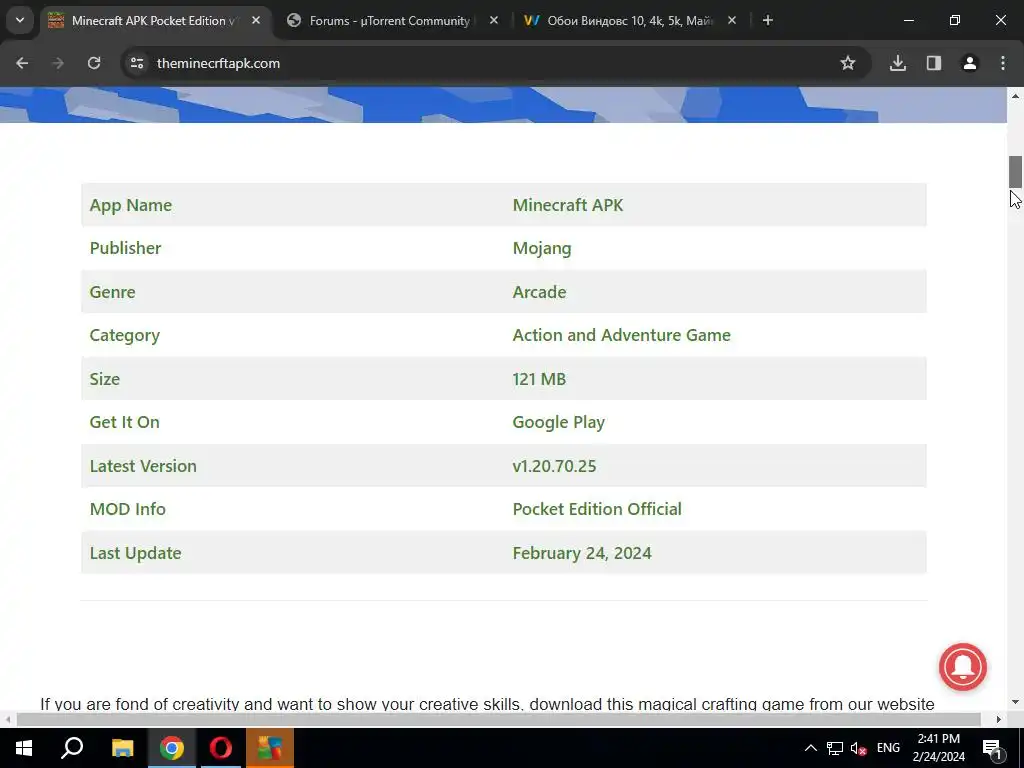The width and height of the screenshot is (1024, 768).
Task: Bookmark this page with the star icon
Action: click(848, 63)
